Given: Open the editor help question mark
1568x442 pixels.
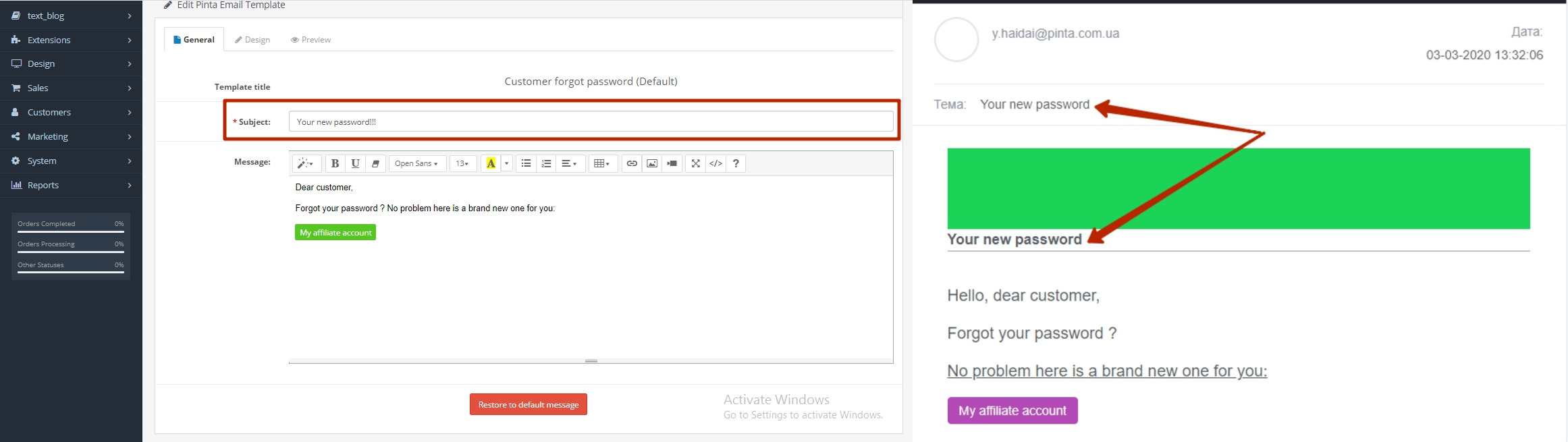Looking at the screenshot, I should pos(736,163).
